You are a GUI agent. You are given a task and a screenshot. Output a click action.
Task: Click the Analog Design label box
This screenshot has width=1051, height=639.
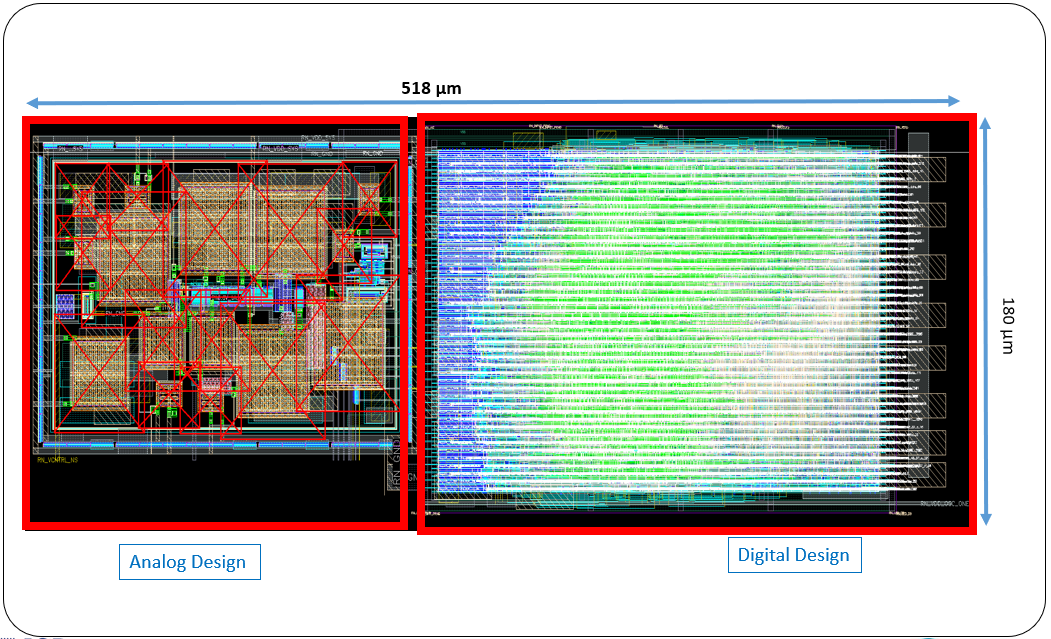[x=188, y=561]
